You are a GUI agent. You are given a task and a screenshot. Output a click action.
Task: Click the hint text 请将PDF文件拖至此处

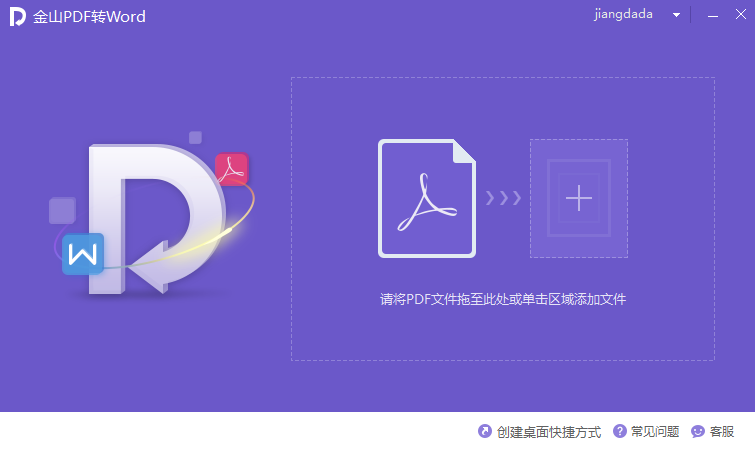click(x=502, y=299)
